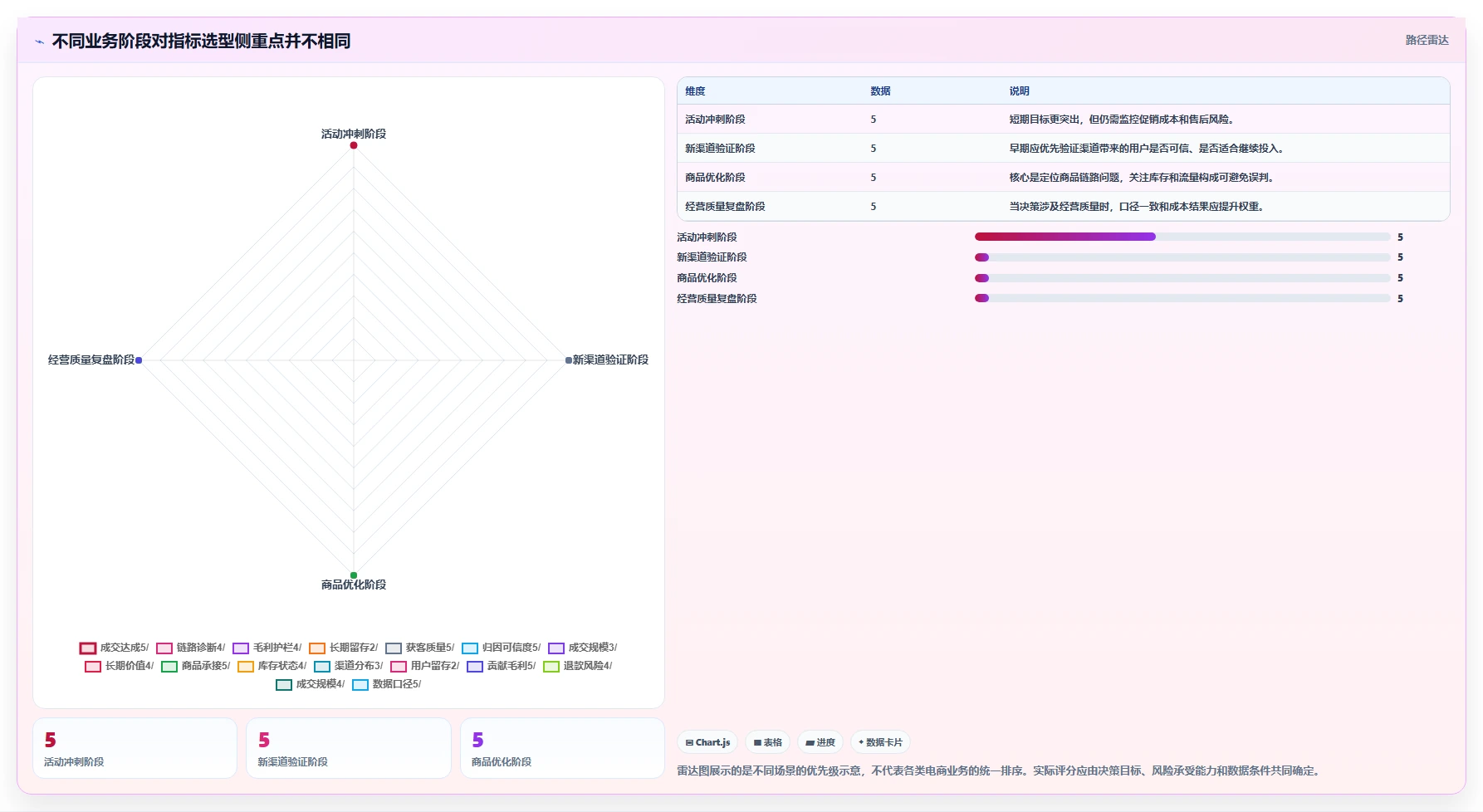The image size is (1483, 812).
Task: Click the 新渠道验证阶段 progress bar
Action: pos(1182,257)
